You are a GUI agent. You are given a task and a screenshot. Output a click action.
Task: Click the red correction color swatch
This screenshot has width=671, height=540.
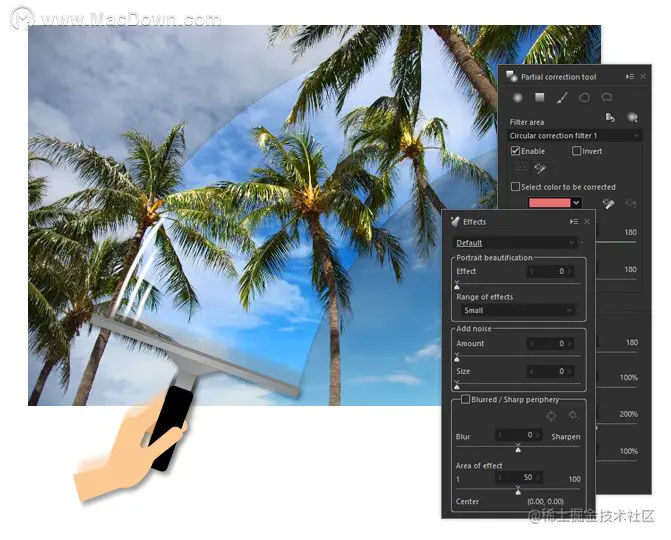549,203
